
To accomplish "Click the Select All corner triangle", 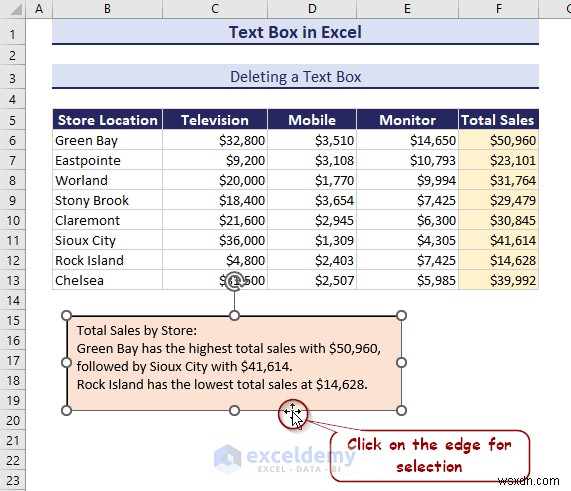I will point(16,9).
